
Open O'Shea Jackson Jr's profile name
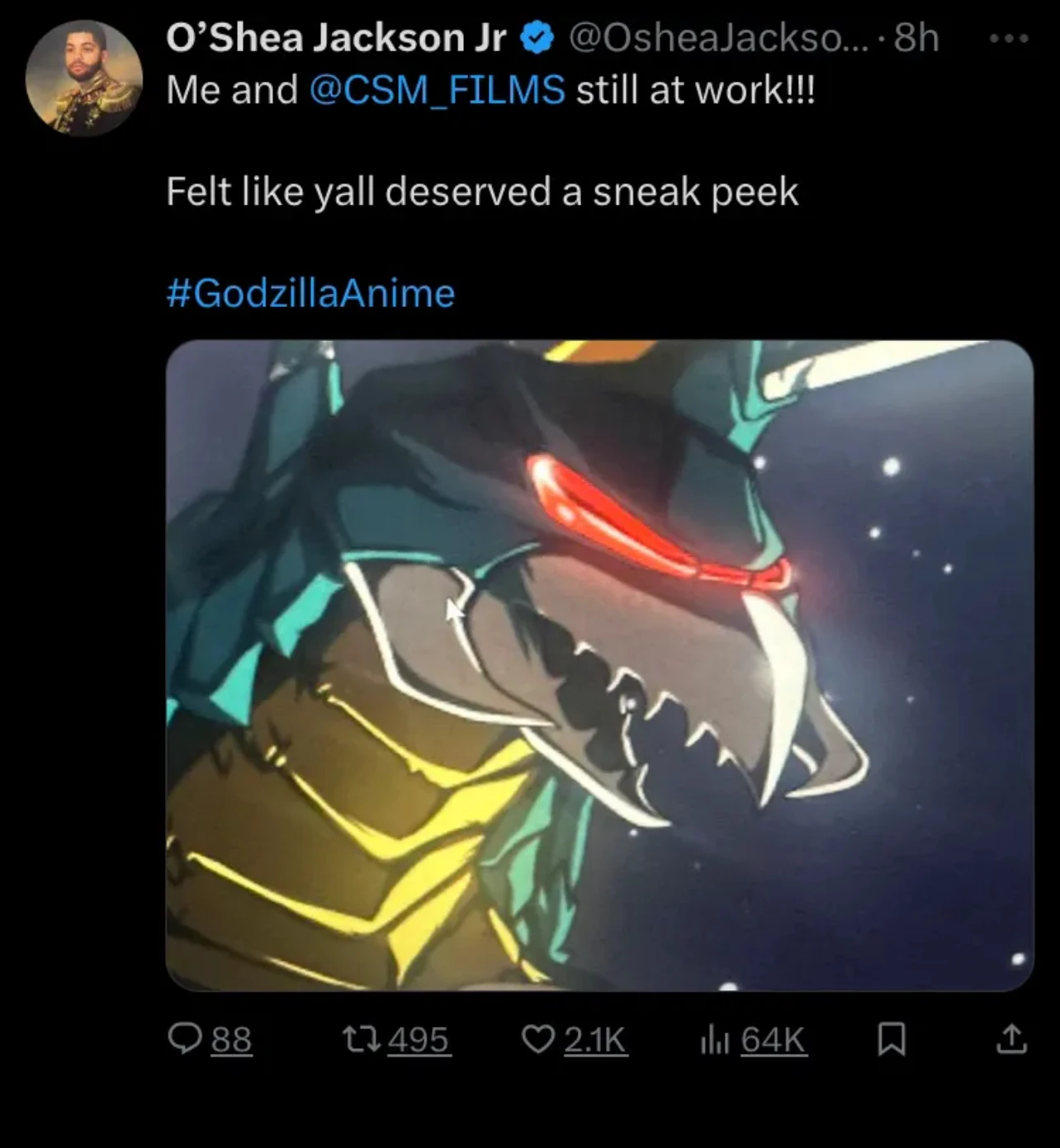[x=337, y=36]
